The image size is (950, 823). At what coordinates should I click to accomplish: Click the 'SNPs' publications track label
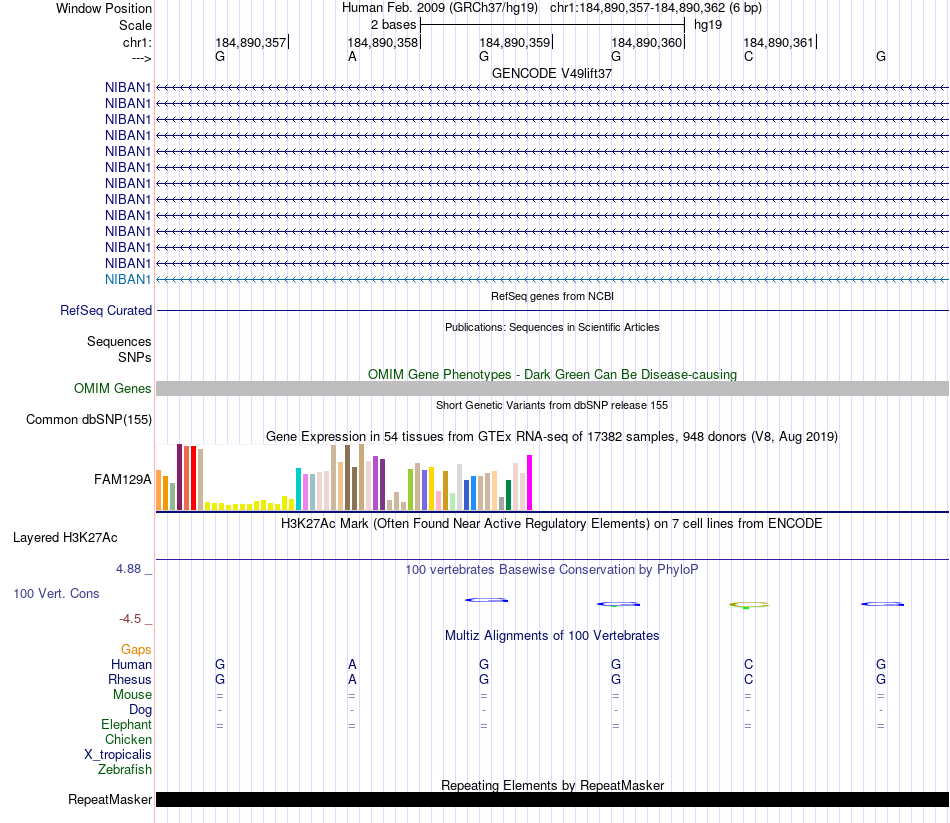click(135, 358)
